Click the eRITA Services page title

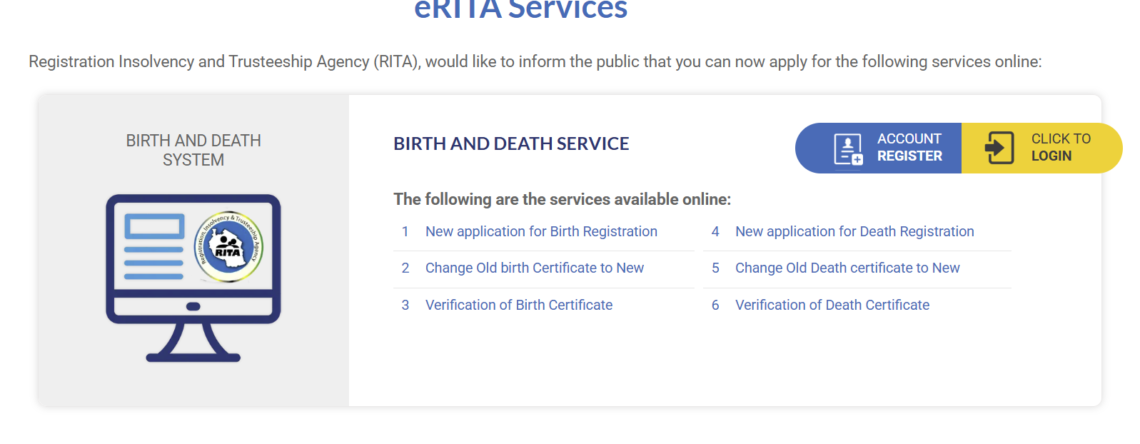point(521,10)
